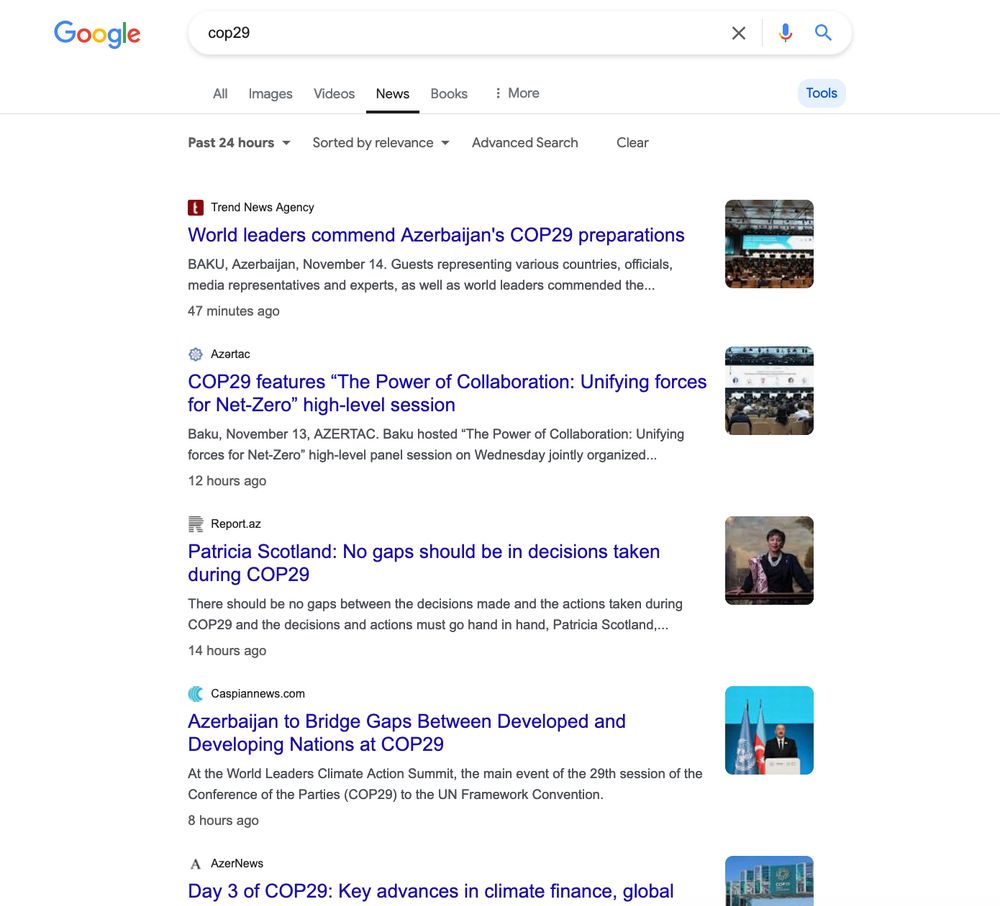Image resolution: width=1000 pixels, height=906 pixels.
Task: Click the '12 hours ago' timestamp
Action: coord(227,481)
